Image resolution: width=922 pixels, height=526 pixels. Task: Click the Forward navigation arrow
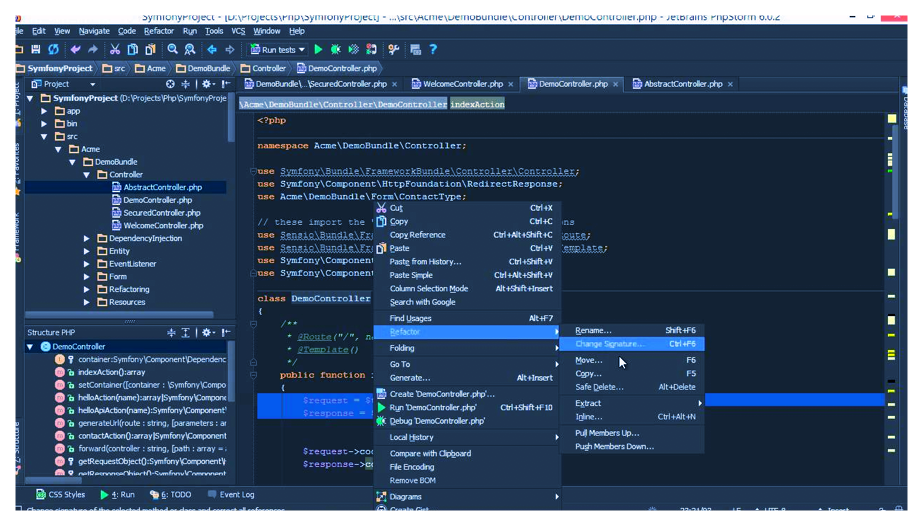229,49
